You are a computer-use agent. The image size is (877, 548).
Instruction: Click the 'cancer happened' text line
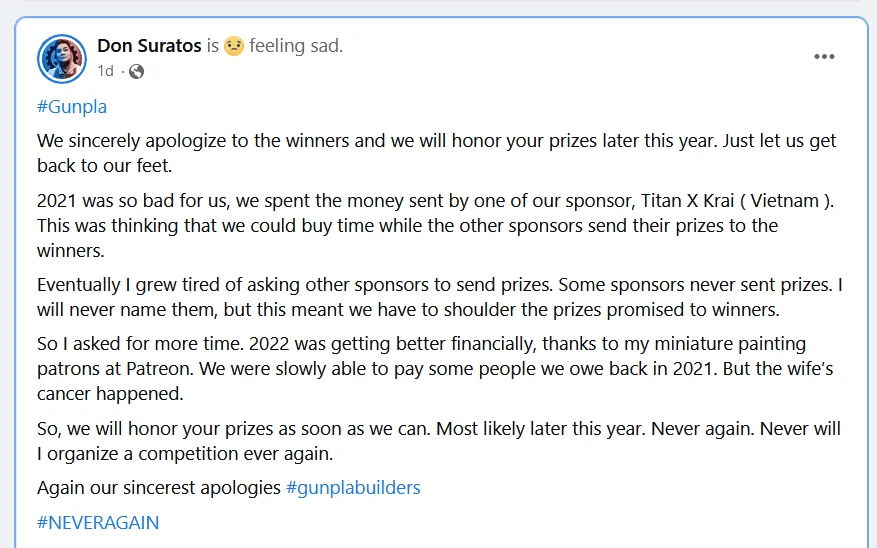coord(110,393)
